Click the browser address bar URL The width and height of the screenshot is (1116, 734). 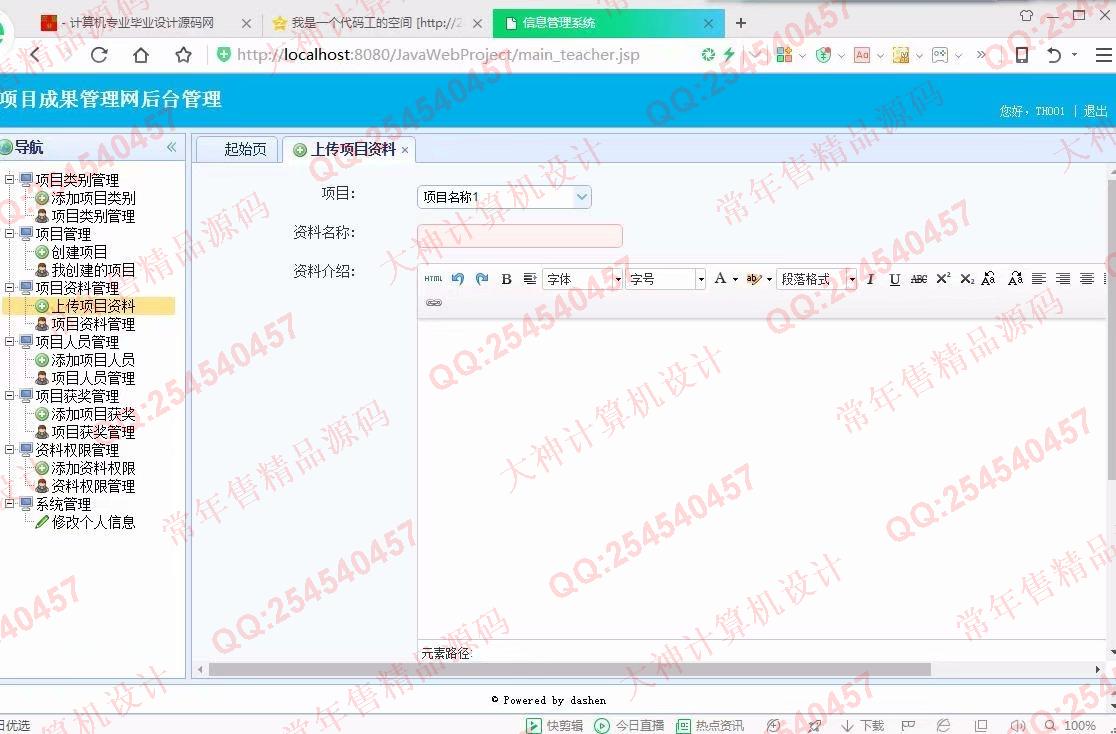click(x=438, y=55)
